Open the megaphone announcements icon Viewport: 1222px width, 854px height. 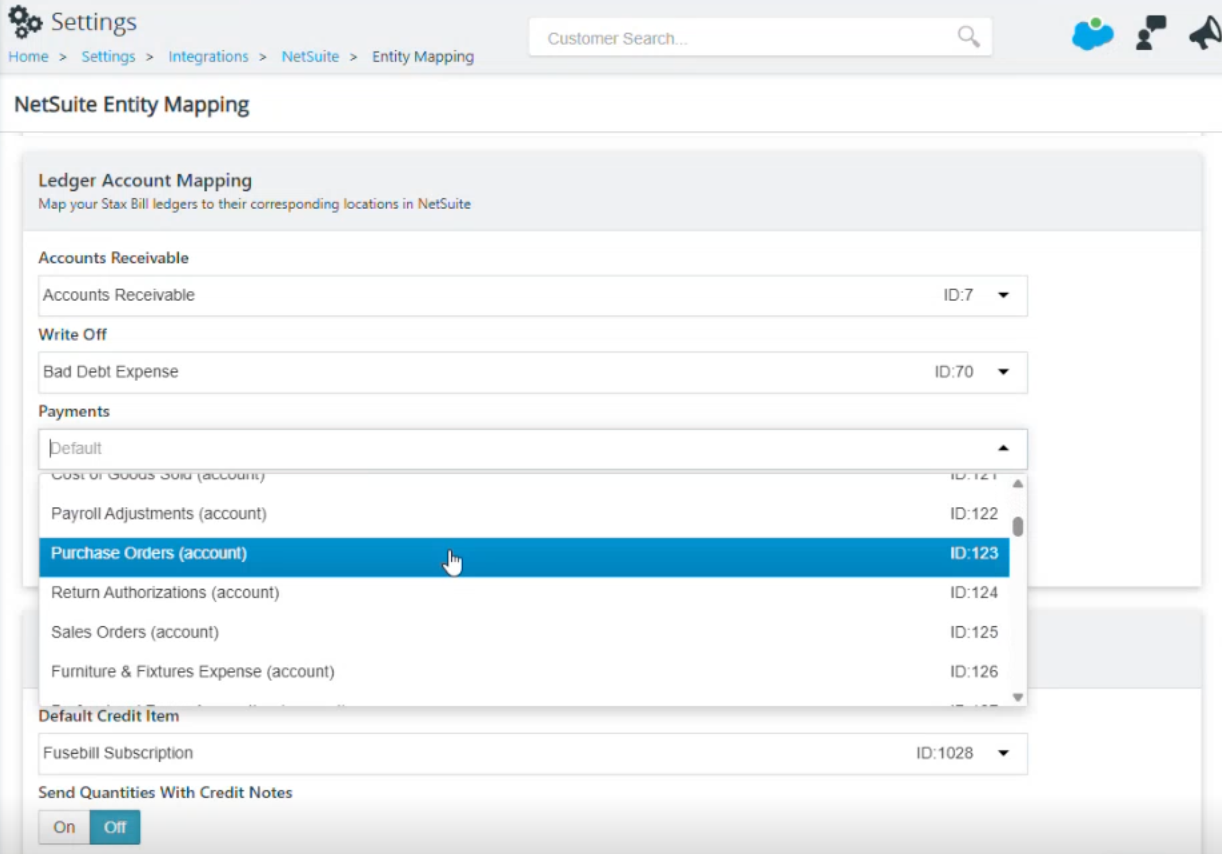pyautogui.click(x=1205, y=33)
